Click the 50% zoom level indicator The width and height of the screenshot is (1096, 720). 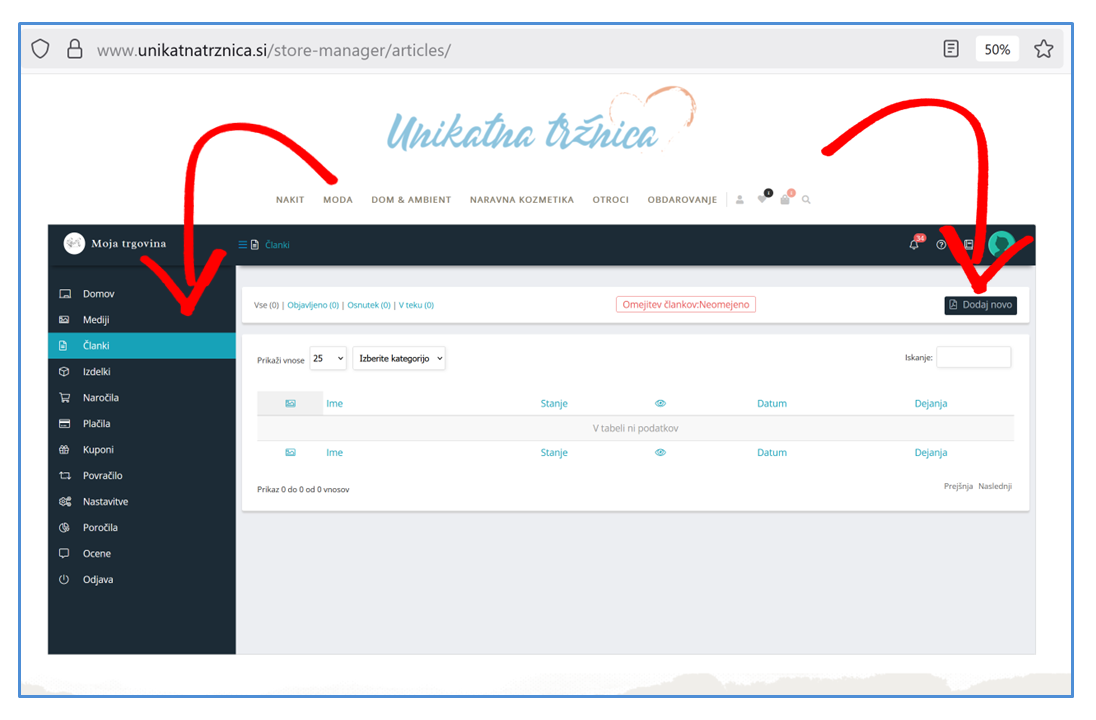[997, 49]
